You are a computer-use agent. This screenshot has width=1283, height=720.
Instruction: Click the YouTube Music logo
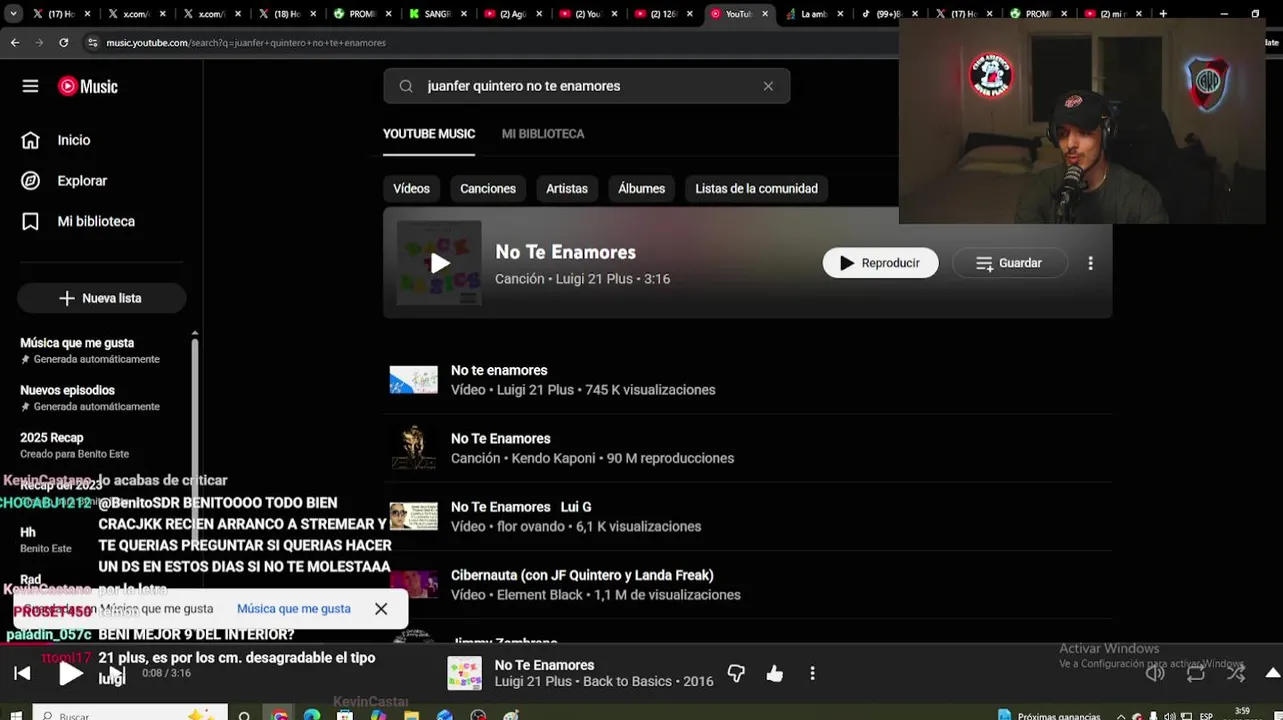tap(88, 86)
